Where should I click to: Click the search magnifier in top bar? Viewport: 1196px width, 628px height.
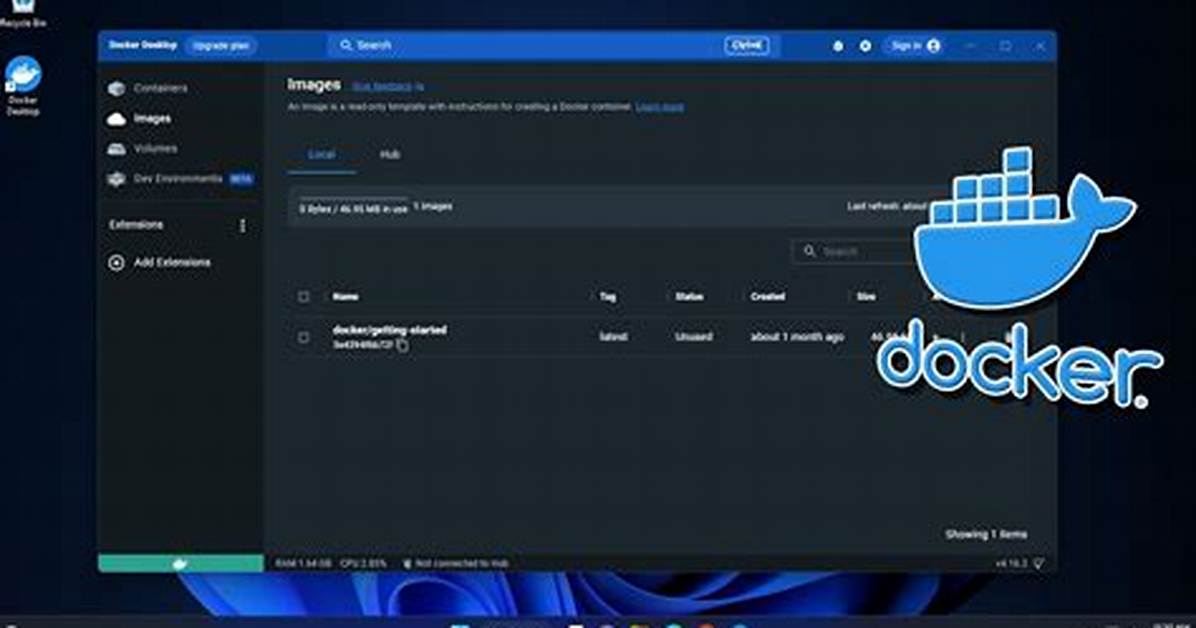(346, 46)
